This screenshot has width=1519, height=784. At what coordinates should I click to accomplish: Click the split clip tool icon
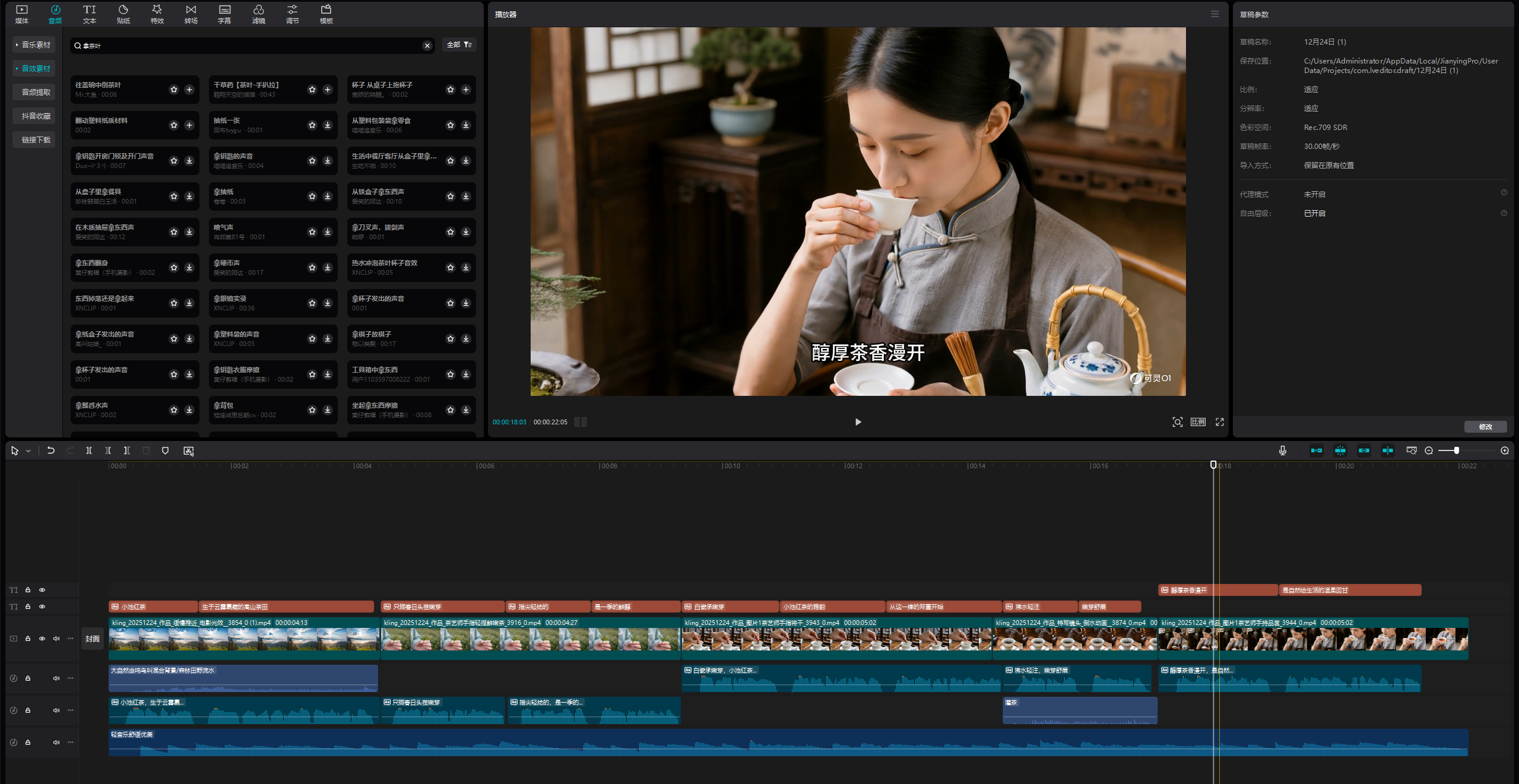(88, 450)
